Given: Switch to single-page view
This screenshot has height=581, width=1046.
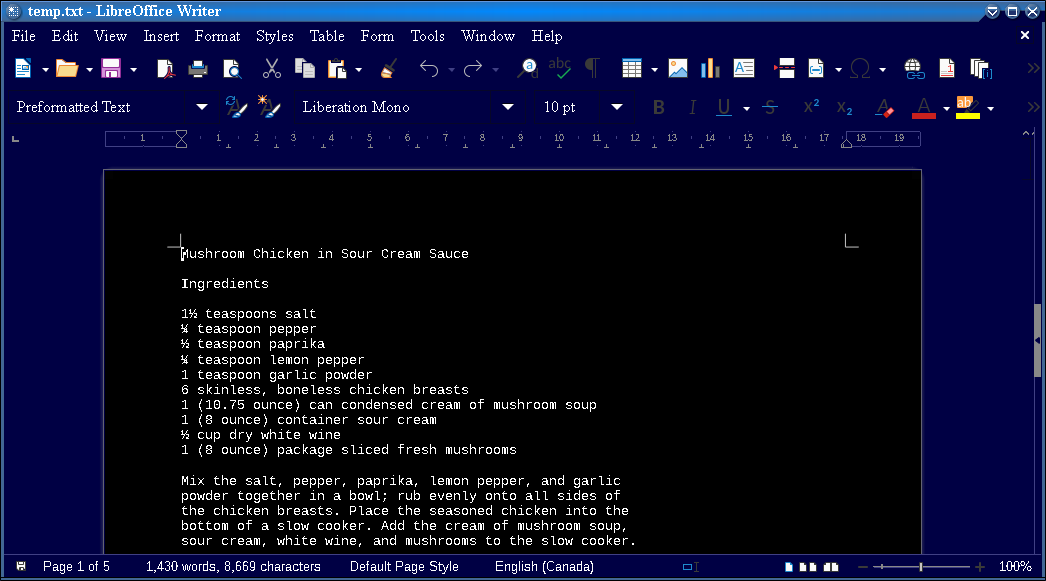Looking at the screenshot, I should click(x=789, y=567).
